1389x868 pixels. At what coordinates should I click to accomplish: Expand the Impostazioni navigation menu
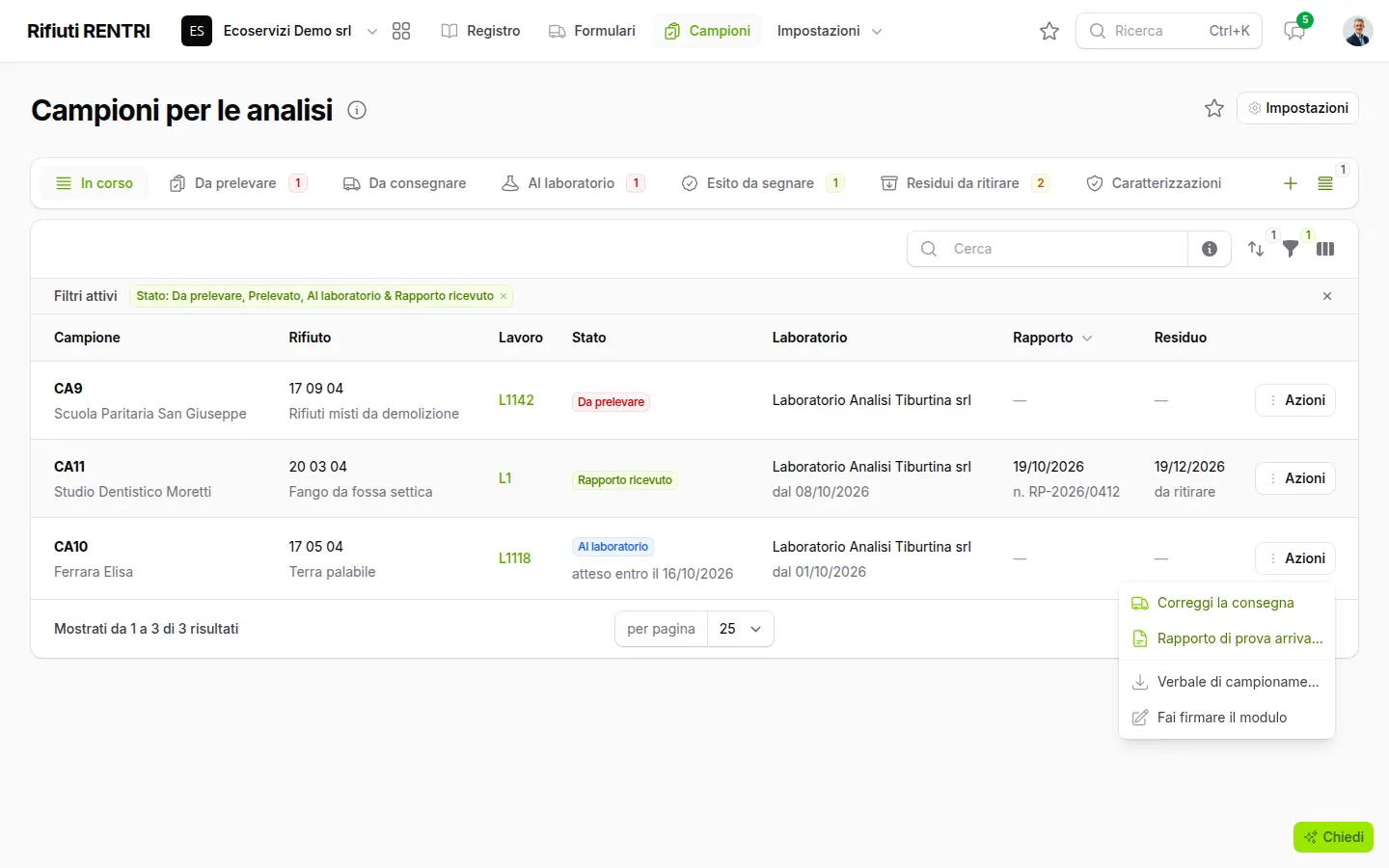830,31
